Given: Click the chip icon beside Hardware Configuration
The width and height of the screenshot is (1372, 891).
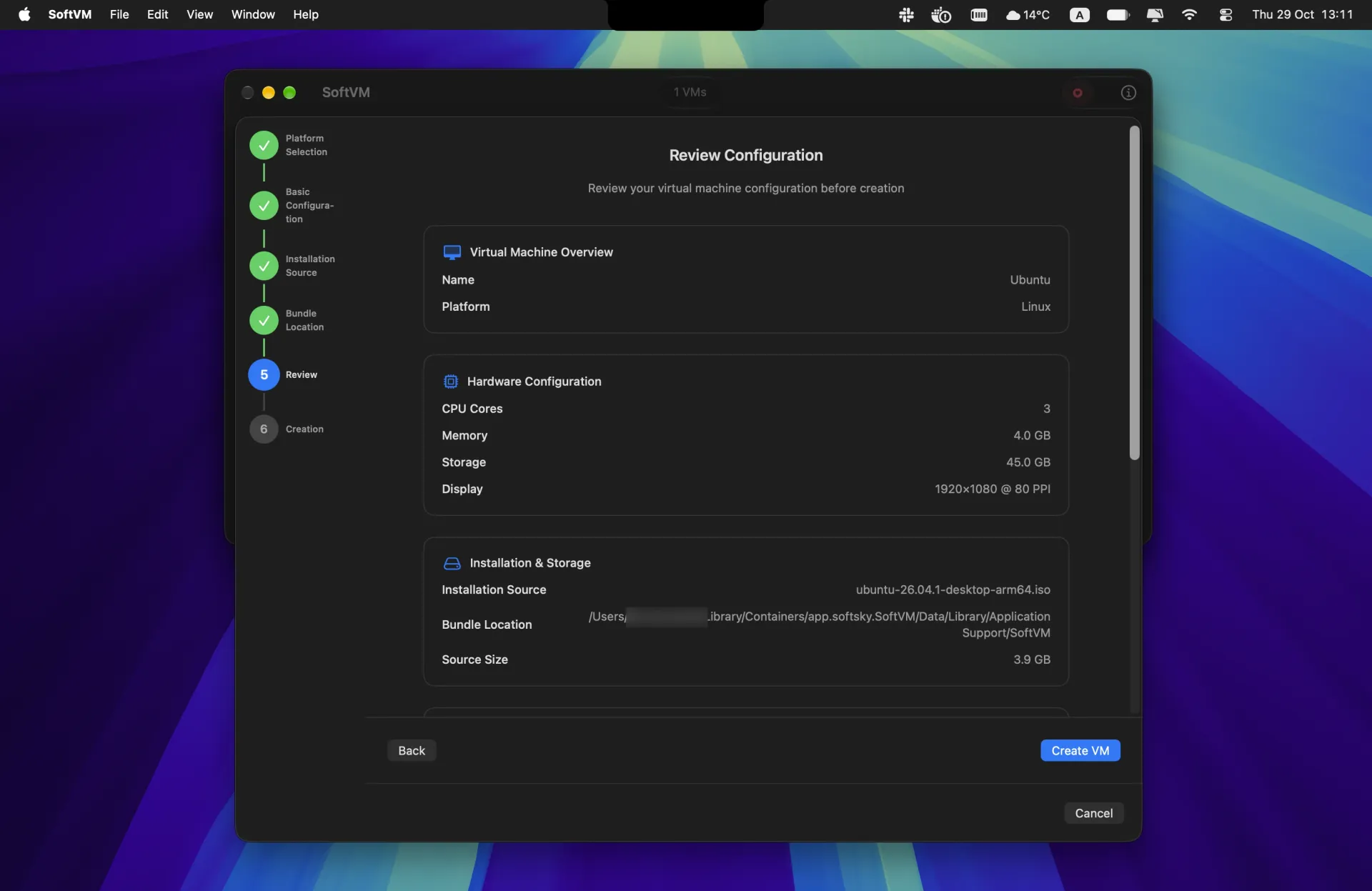Looking at the screenshot, I should click(x=450, y=382).
